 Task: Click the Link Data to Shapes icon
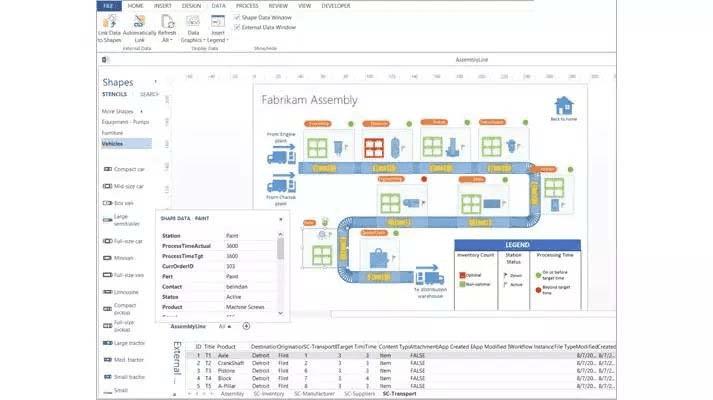[109, 22]
